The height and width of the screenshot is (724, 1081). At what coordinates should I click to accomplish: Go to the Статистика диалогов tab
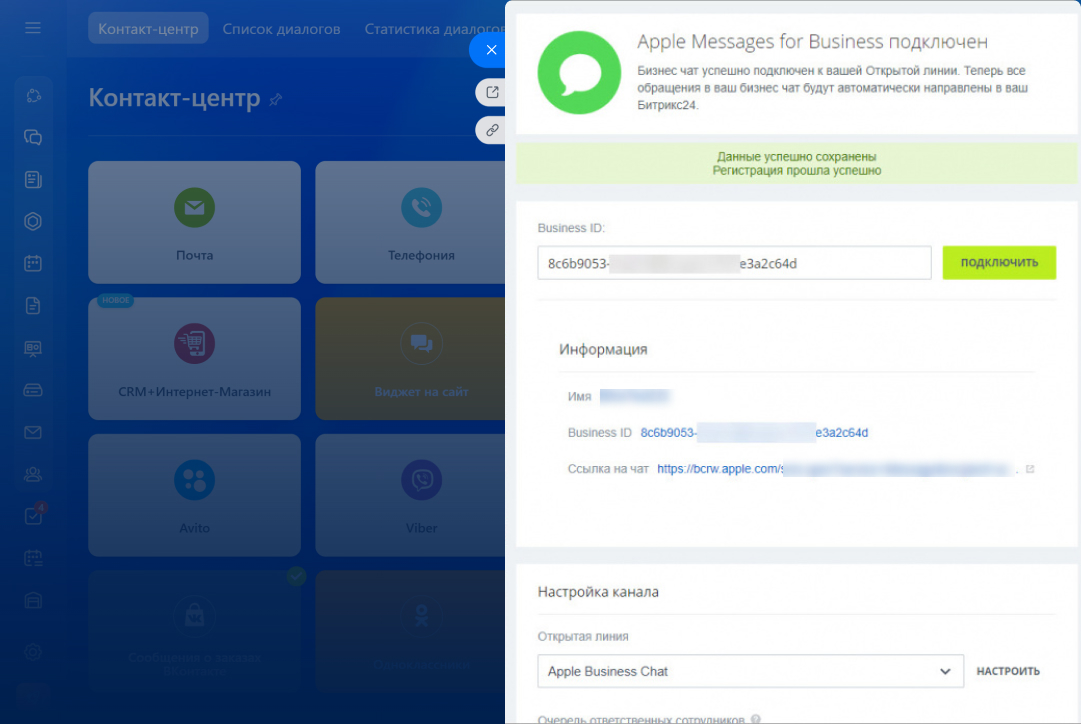[x=432, y=29]
